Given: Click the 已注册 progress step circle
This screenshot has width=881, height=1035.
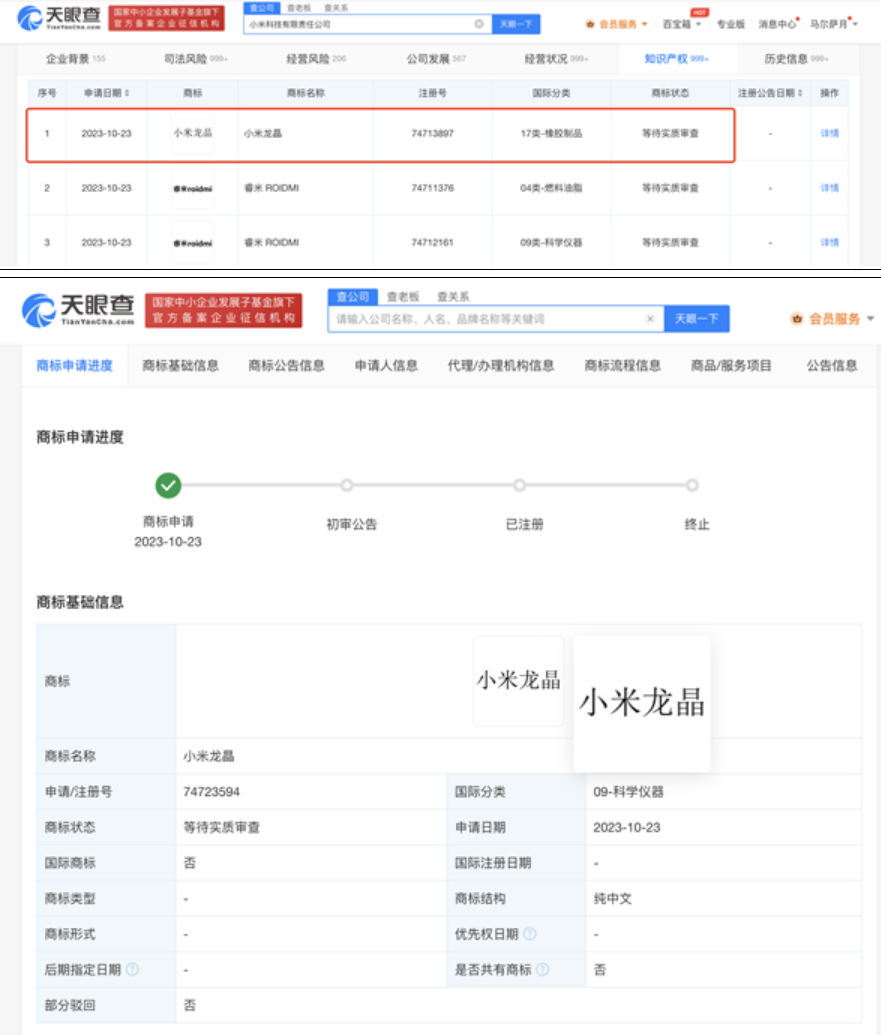Looking at the screenshot, I should (520, 486).
